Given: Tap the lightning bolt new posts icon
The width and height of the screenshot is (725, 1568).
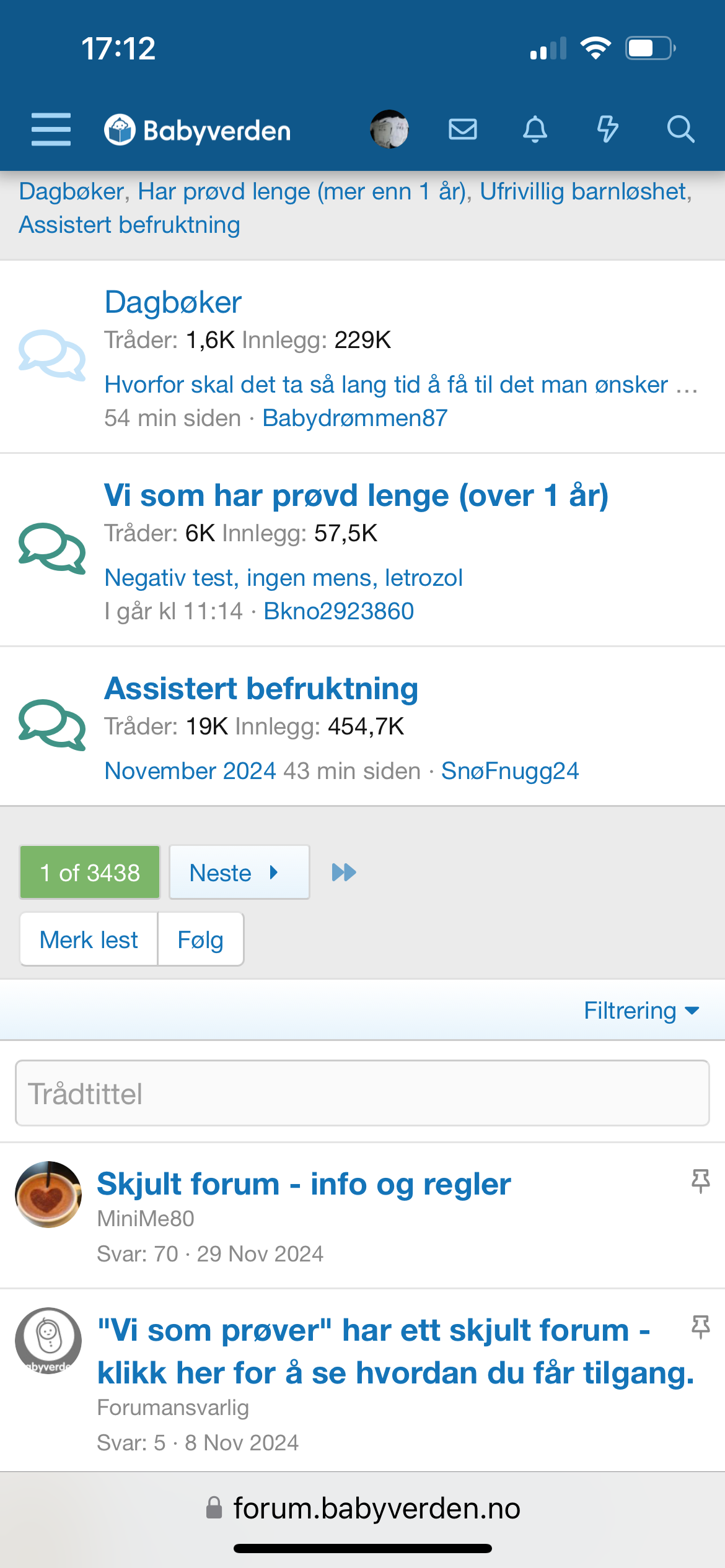Looking at the screenshot, I should (607, 129).
